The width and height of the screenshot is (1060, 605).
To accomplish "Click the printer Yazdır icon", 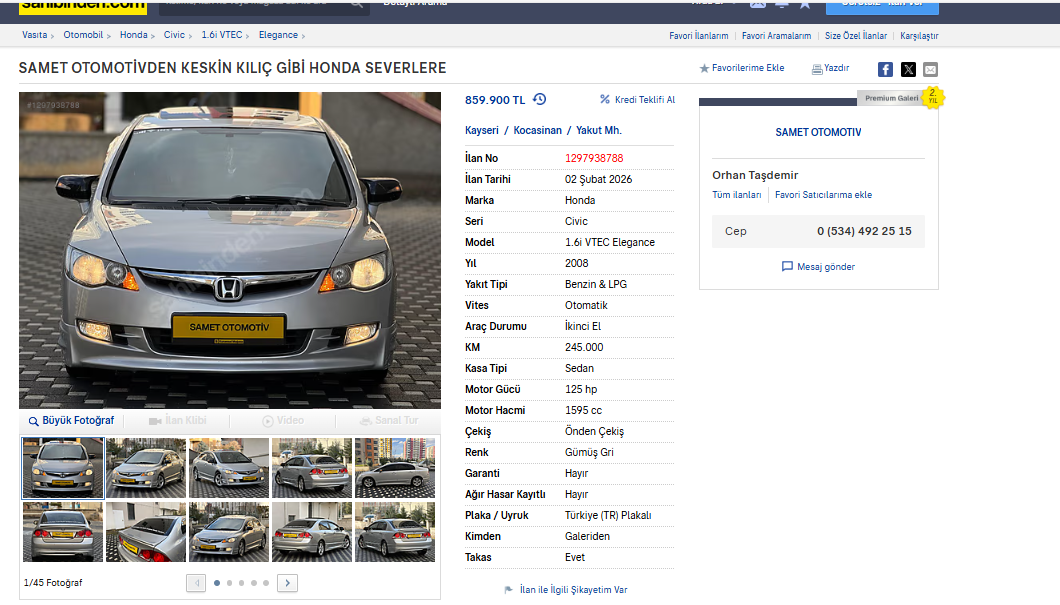I will tap(817, 69).
